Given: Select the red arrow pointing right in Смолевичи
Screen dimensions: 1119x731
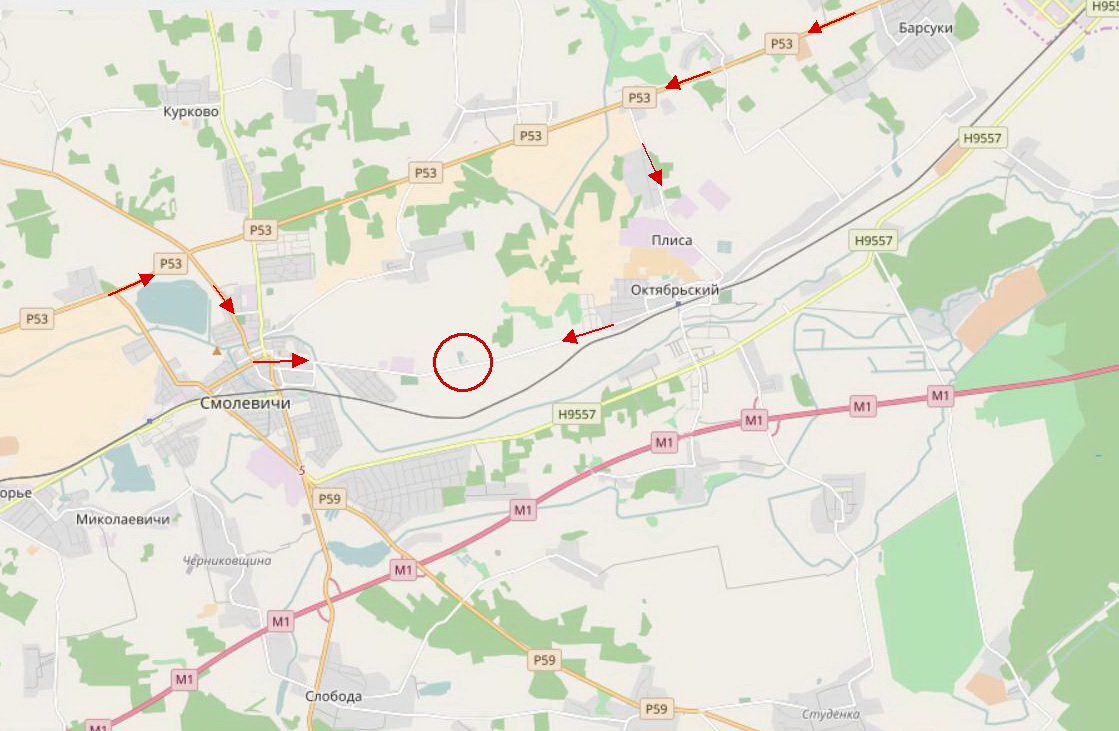Looking at the screenshot, I should point(280,361).
